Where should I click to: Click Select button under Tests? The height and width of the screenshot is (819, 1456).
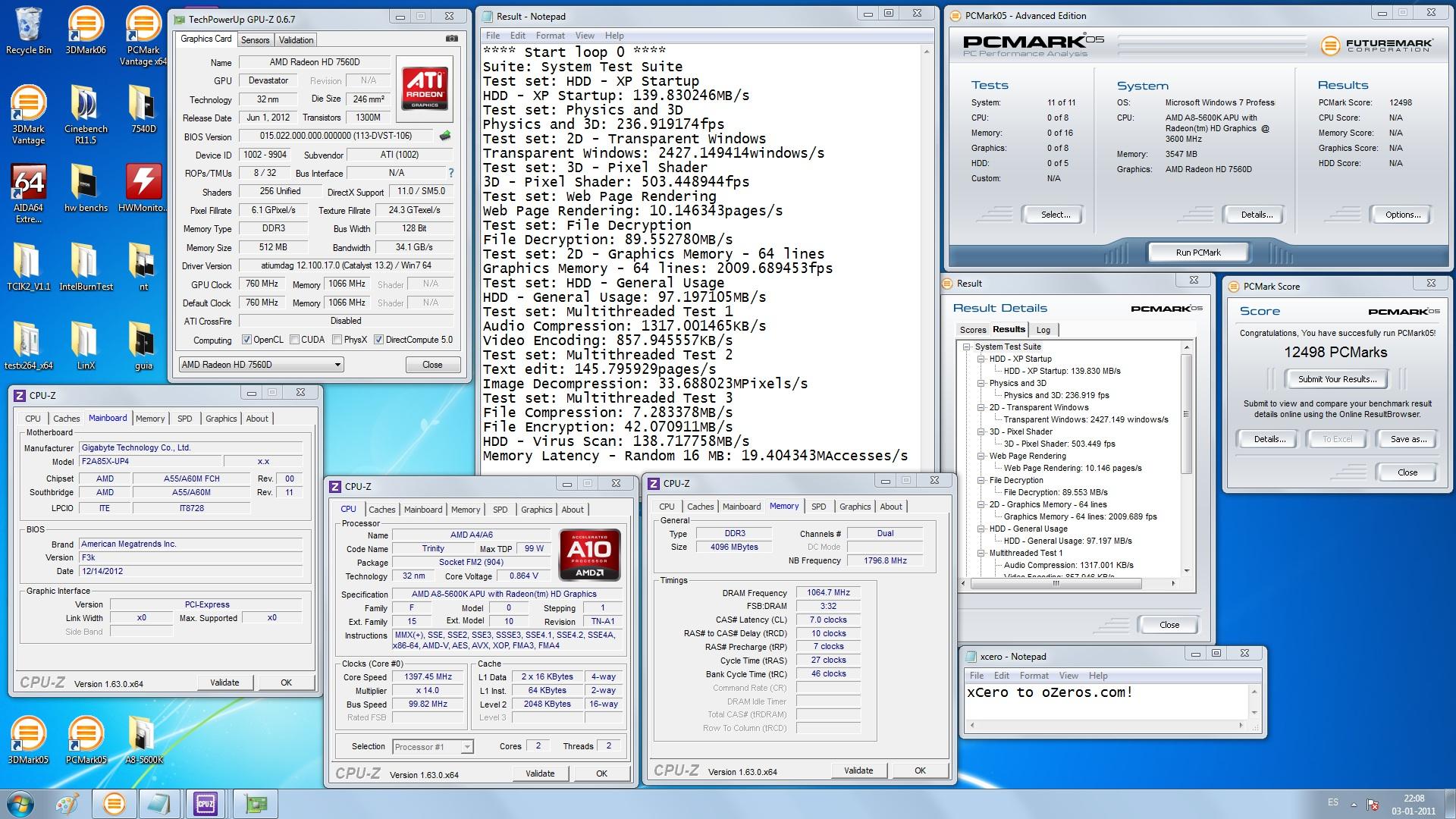1056,215
